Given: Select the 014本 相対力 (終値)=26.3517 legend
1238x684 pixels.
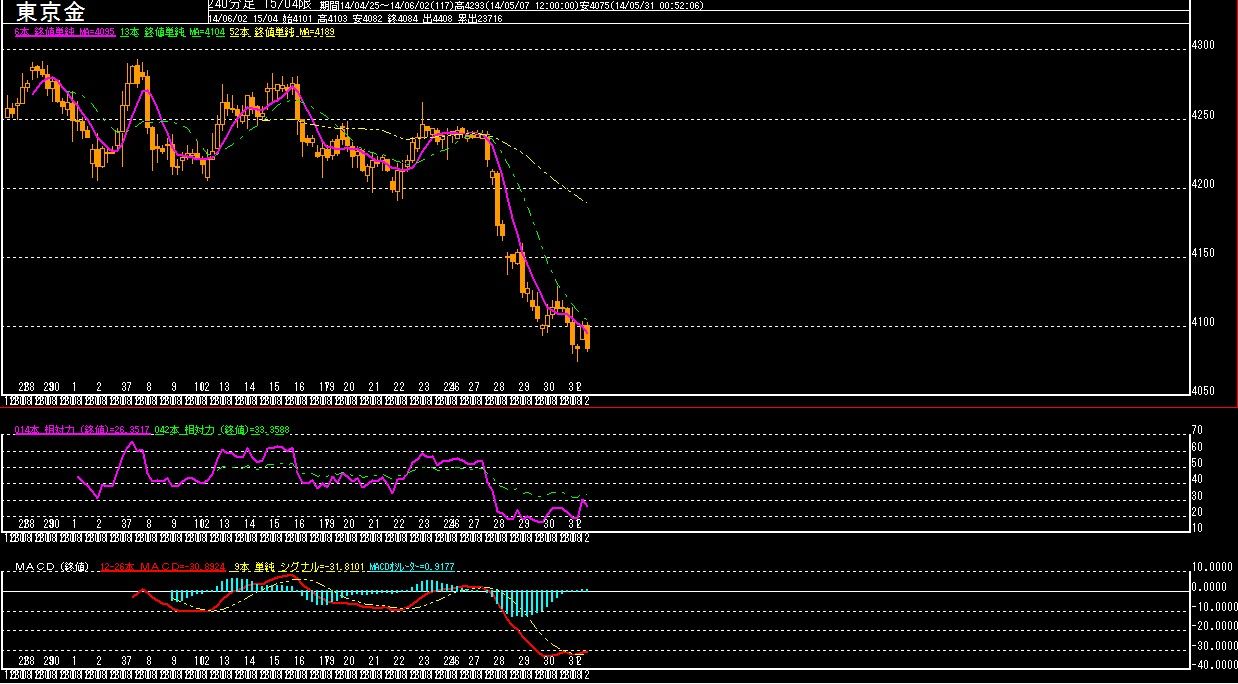Looking at the screenshot, I should click(83, 430).
